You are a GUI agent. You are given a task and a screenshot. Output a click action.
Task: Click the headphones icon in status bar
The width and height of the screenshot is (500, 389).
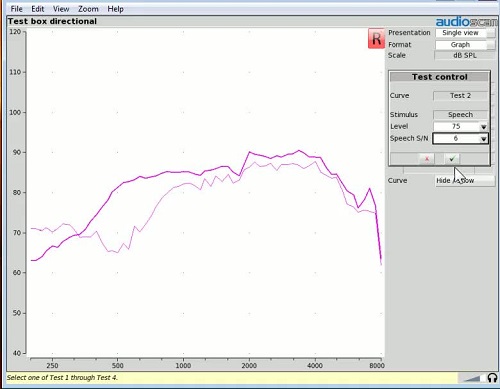(x=492, y=378)
